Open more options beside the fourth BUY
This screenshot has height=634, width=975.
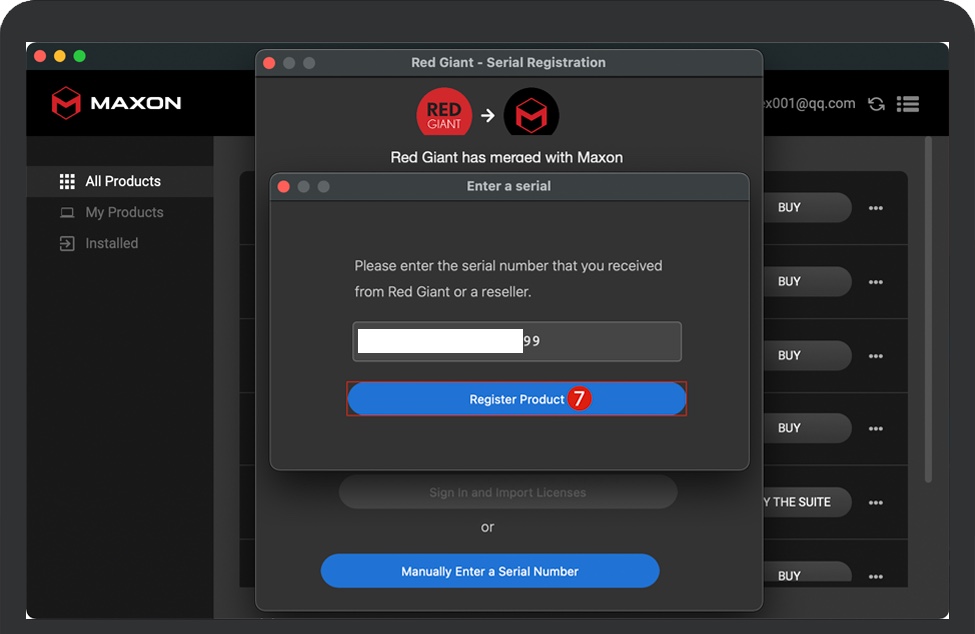point(876,429)
